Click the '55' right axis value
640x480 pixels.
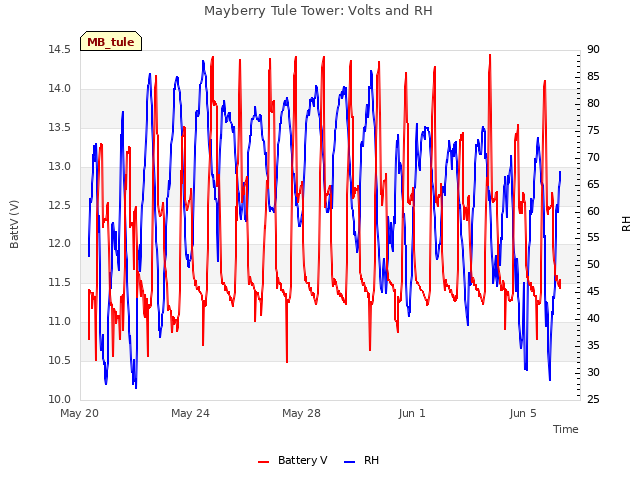coord(593,238)
